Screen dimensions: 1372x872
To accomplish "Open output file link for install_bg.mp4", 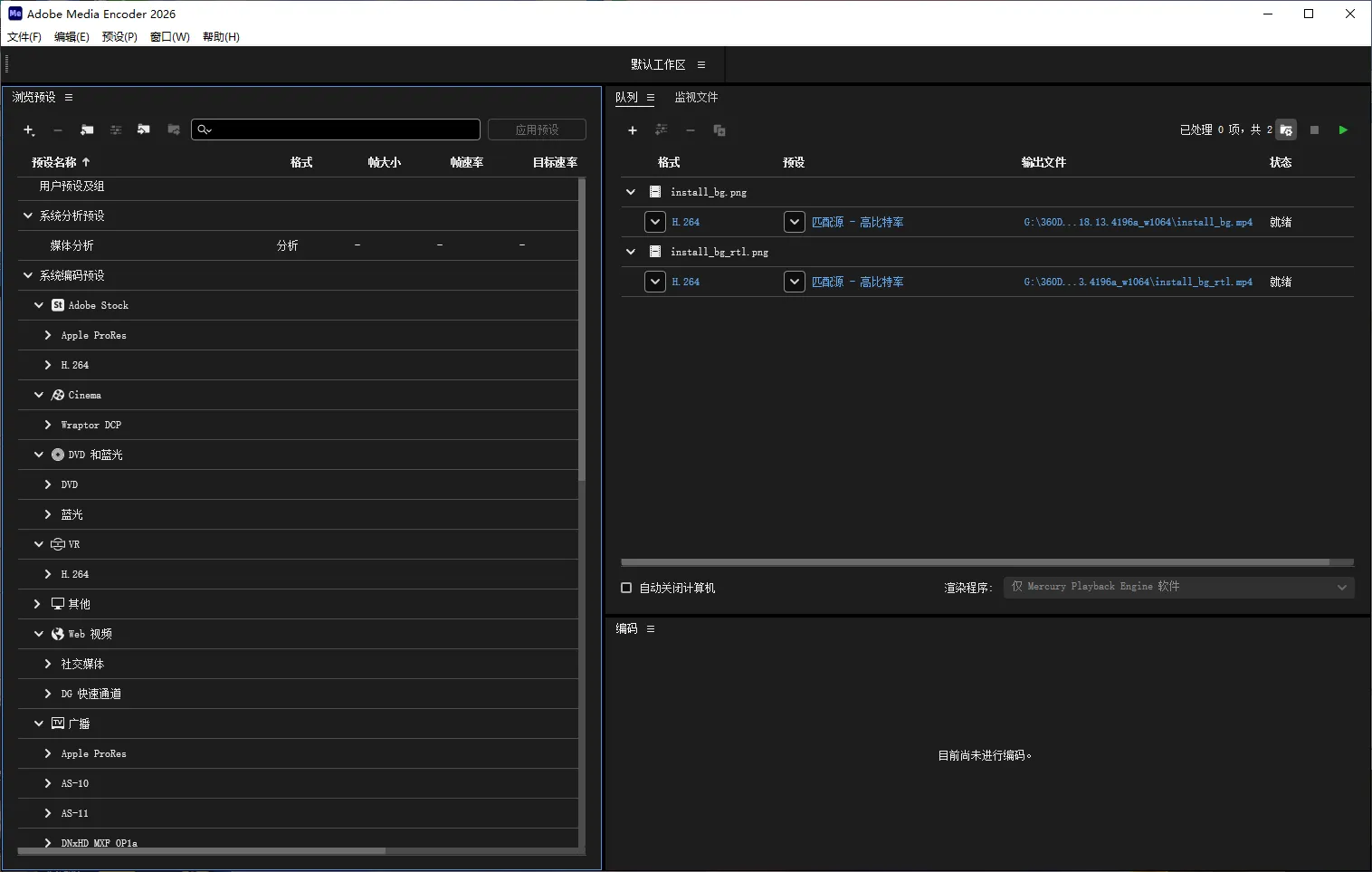I will coord(1137,221).
